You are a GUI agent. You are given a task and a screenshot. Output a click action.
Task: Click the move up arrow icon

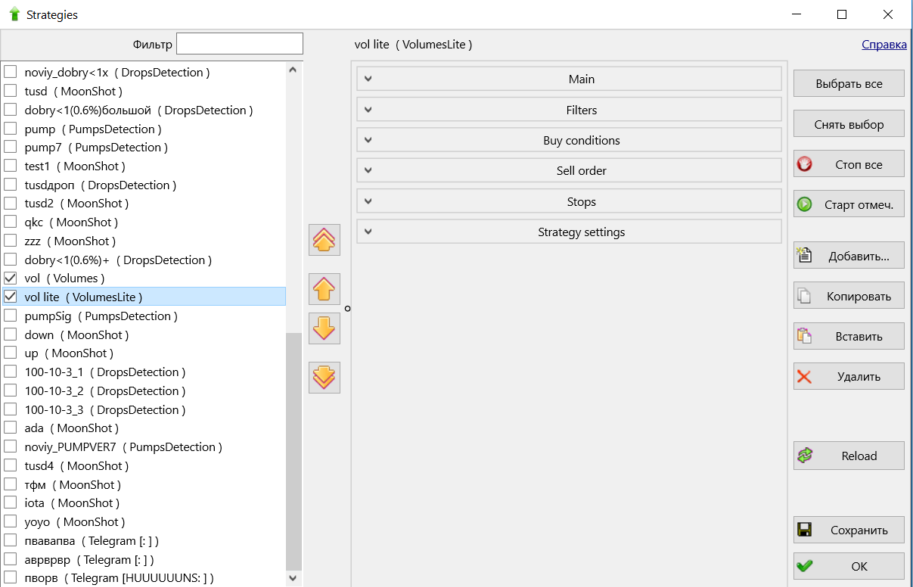click(325, 290)
